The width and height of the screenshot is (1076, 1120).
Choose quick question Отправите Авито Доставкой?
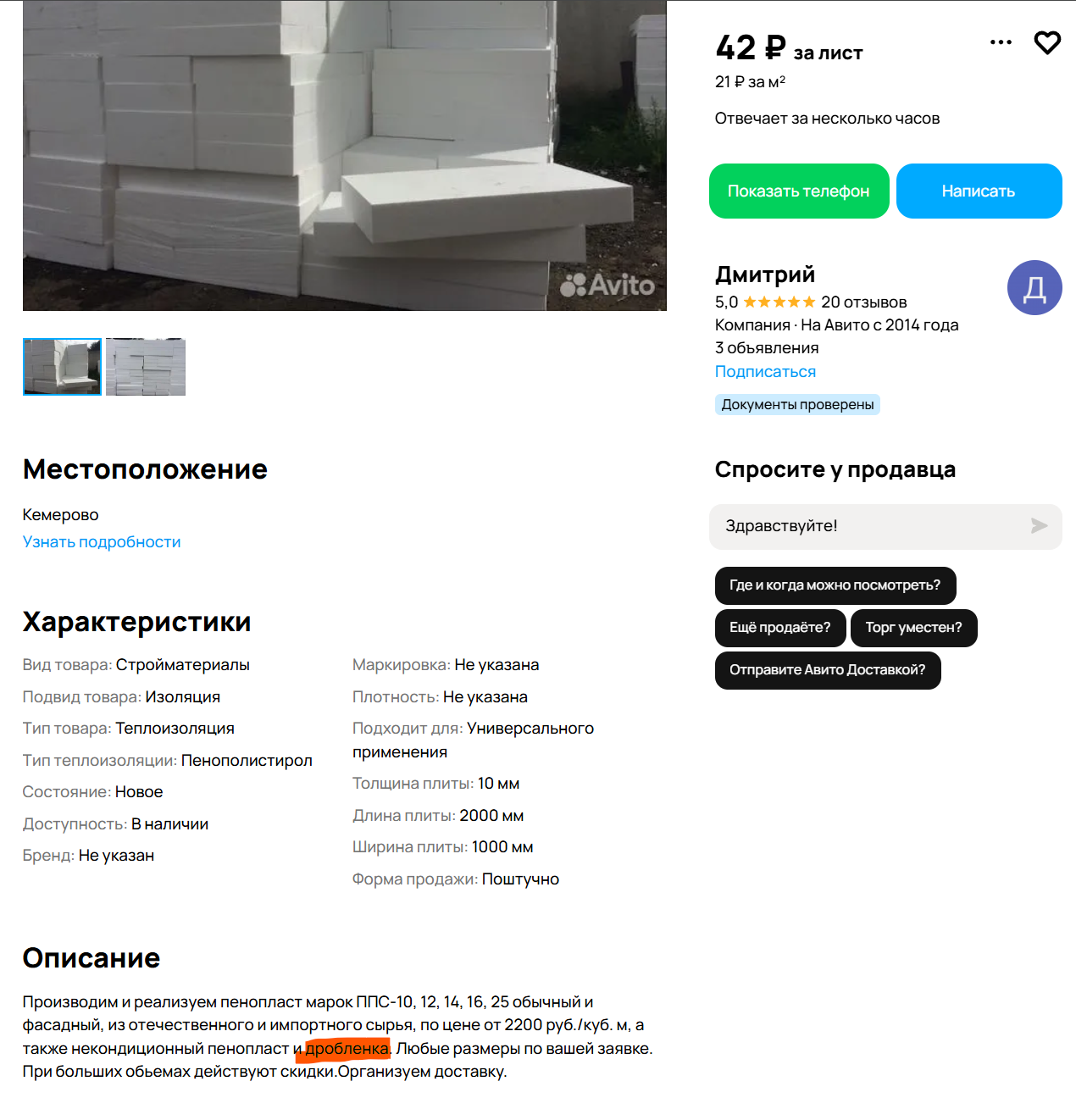point(828,670)
